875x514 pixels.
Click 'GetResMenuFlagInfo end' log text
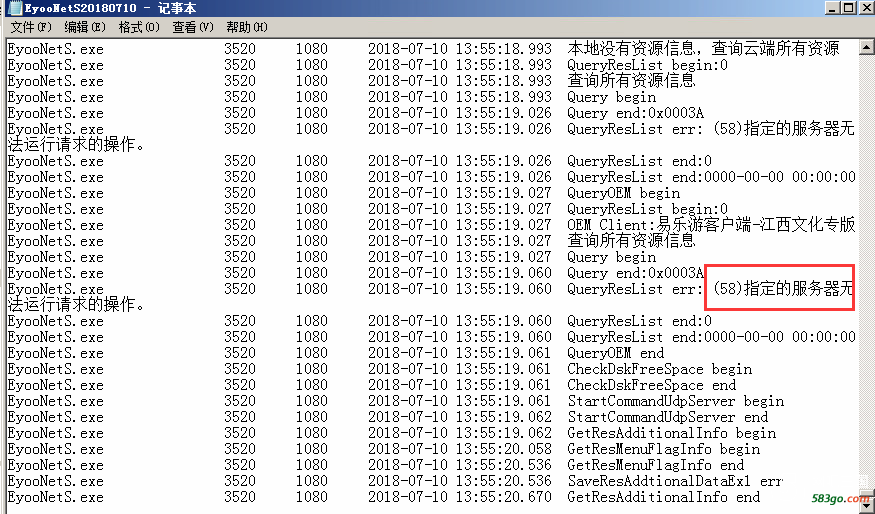(x=656, y=465)
